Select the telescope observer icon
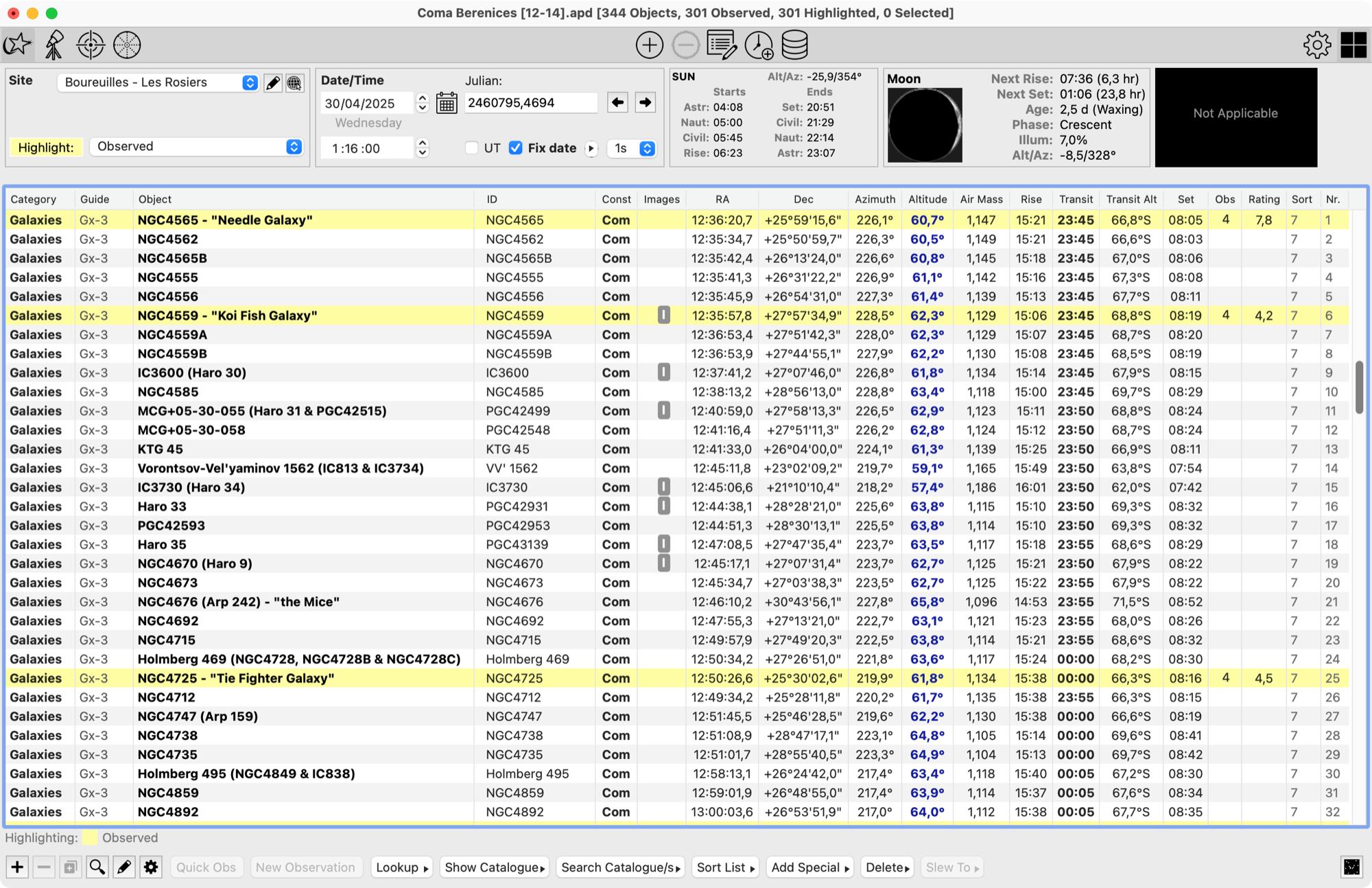The image size is (1372, 888). 54,45
